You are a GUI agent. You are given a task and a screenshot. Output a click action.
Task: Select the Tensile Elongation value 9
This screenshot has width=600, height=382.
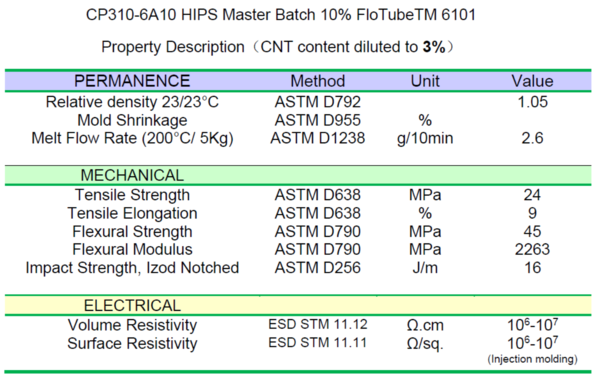[532, 213]
